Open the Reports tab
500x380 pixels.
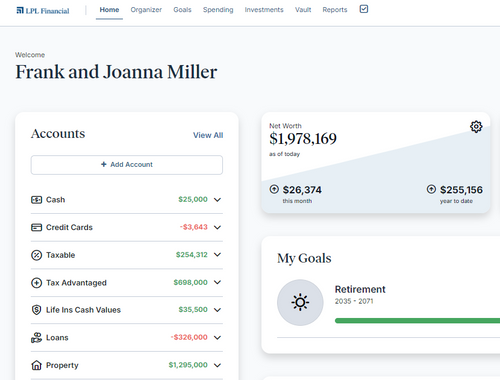click(335, 10)
